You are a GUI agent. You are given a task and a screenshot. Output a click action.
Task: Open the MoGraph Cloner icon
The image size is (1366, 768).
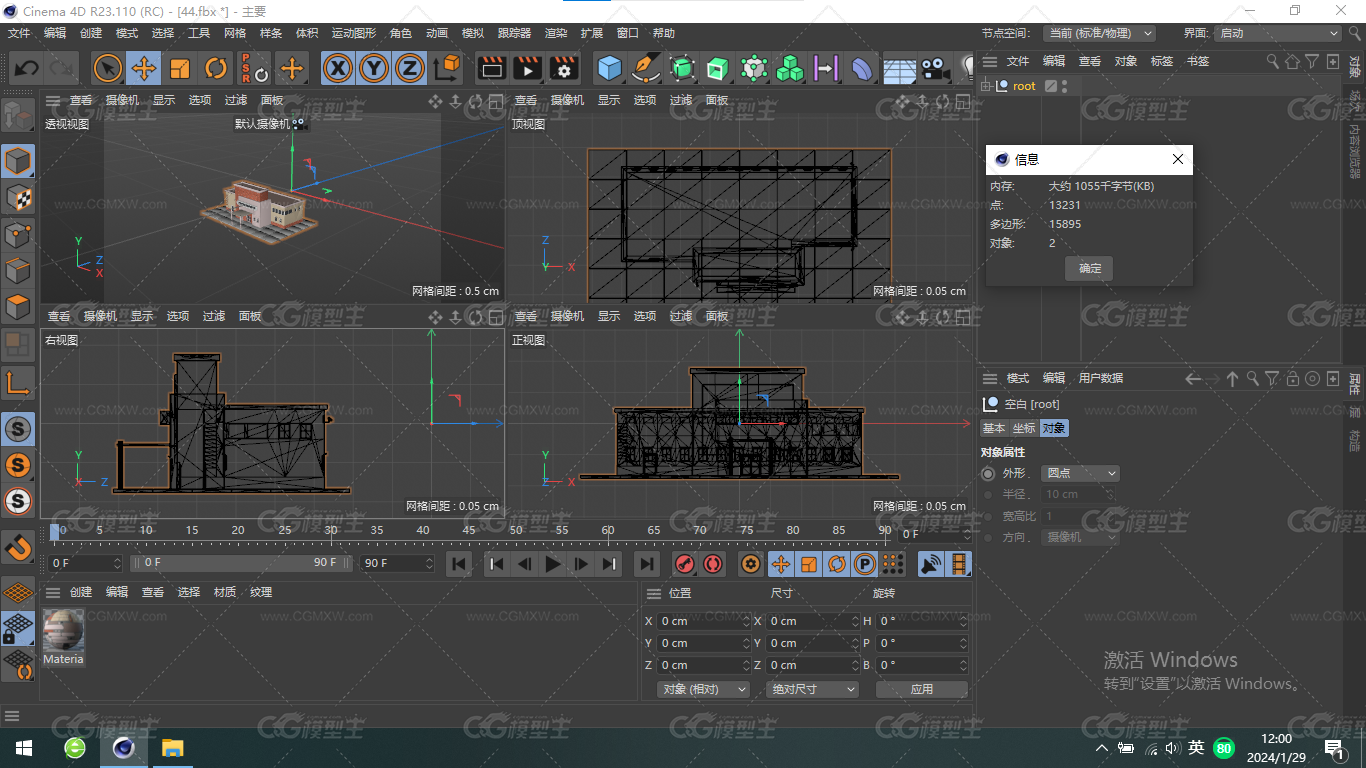tap(754, 68)
